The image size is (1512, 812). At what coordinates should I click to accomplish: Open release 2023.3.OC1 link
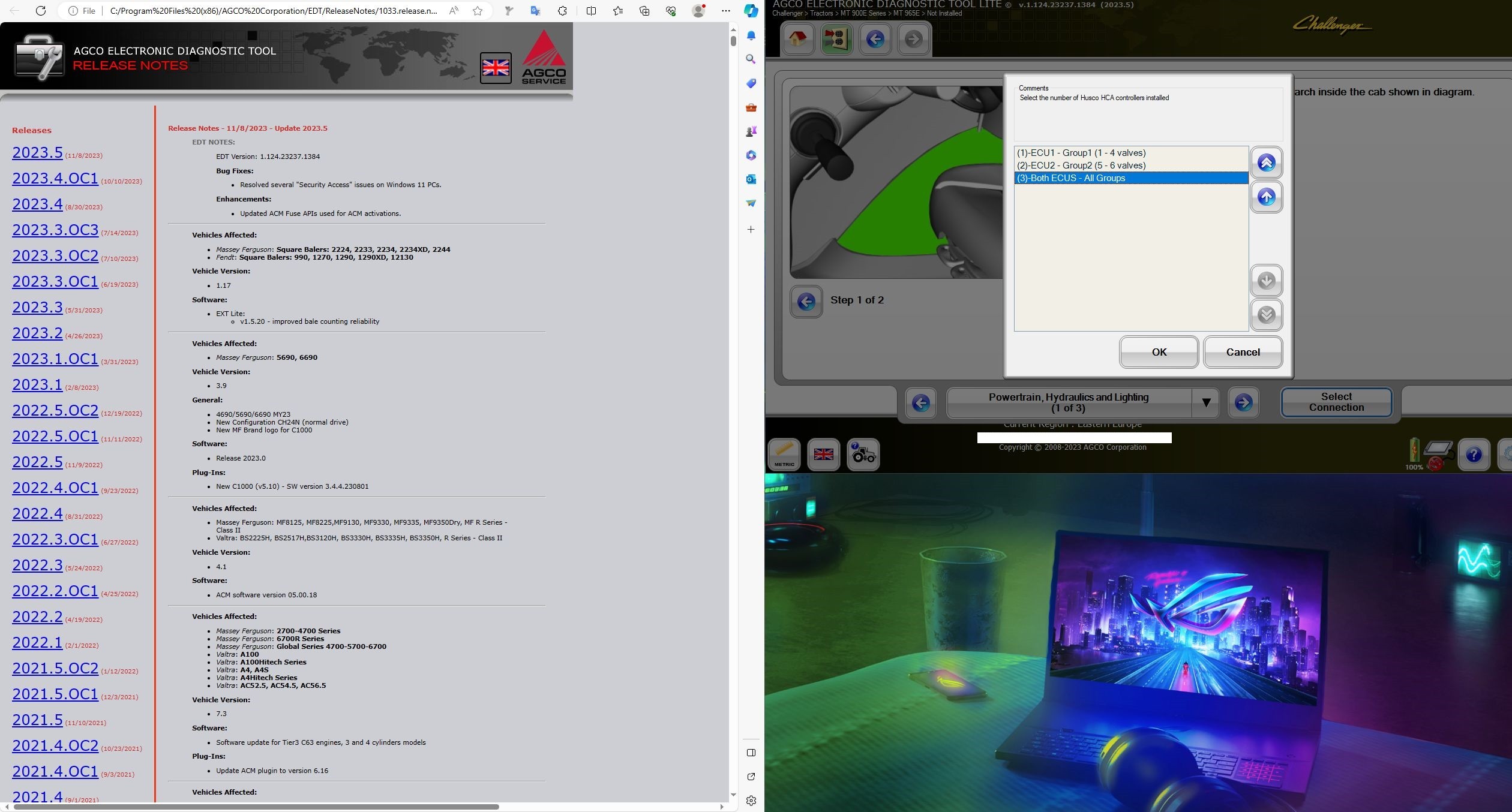pos(55,281)
